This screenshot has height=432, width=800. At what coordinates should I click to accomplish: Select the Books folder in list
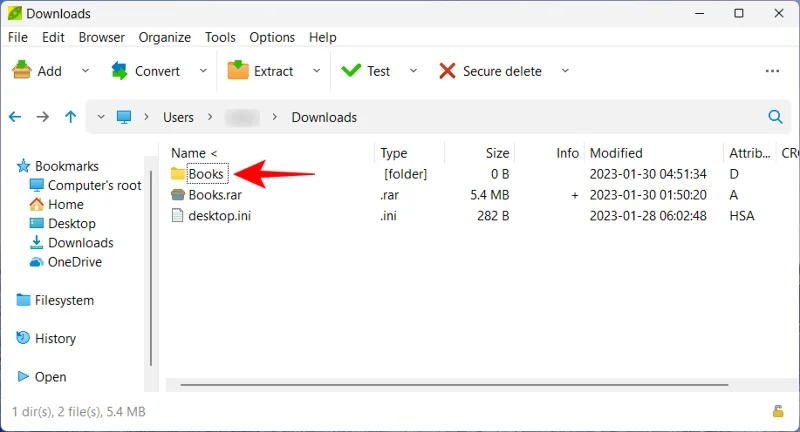(206, 174)
